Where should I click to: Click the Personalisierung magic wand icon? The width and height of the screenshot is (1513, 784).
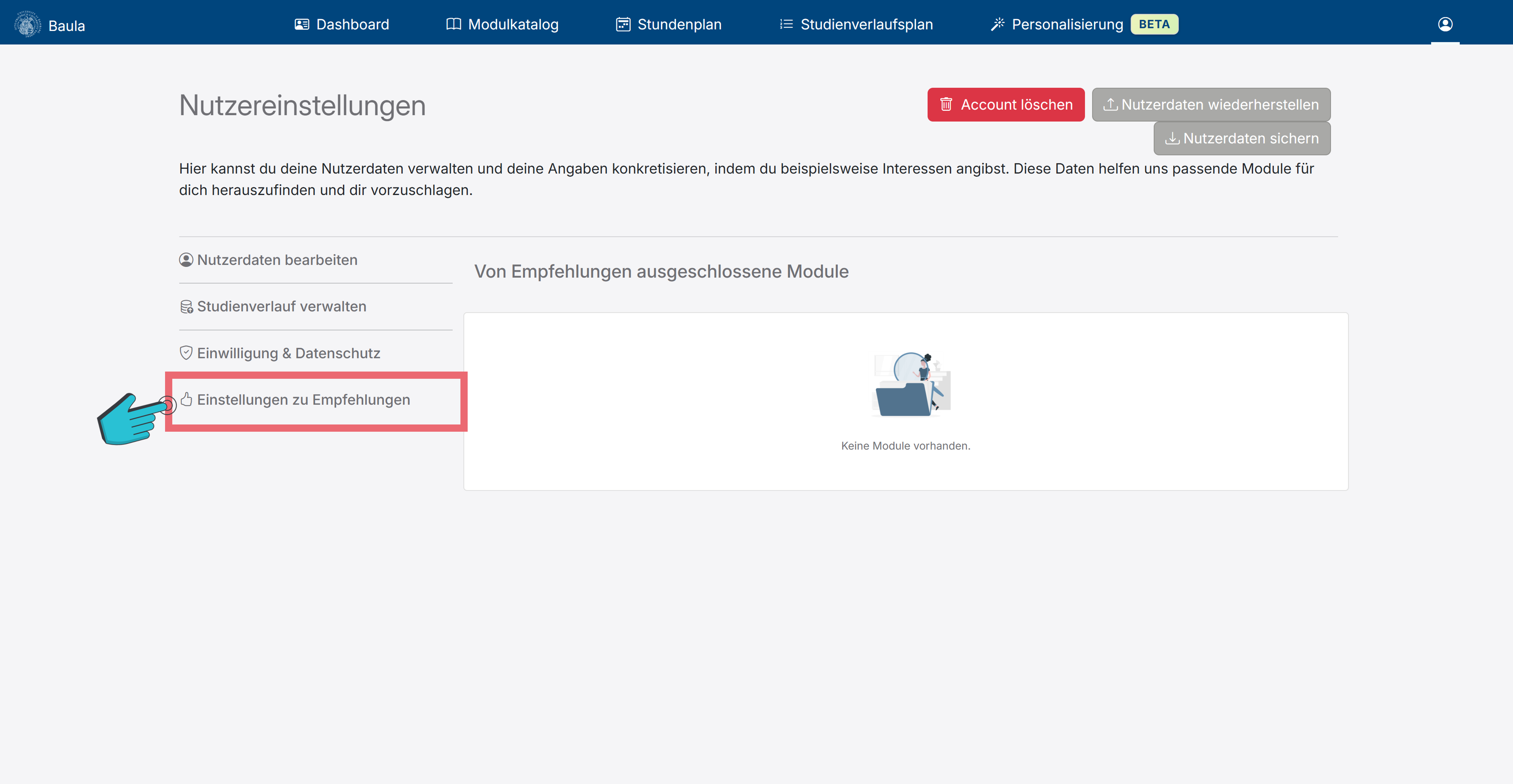click(997, 24)
